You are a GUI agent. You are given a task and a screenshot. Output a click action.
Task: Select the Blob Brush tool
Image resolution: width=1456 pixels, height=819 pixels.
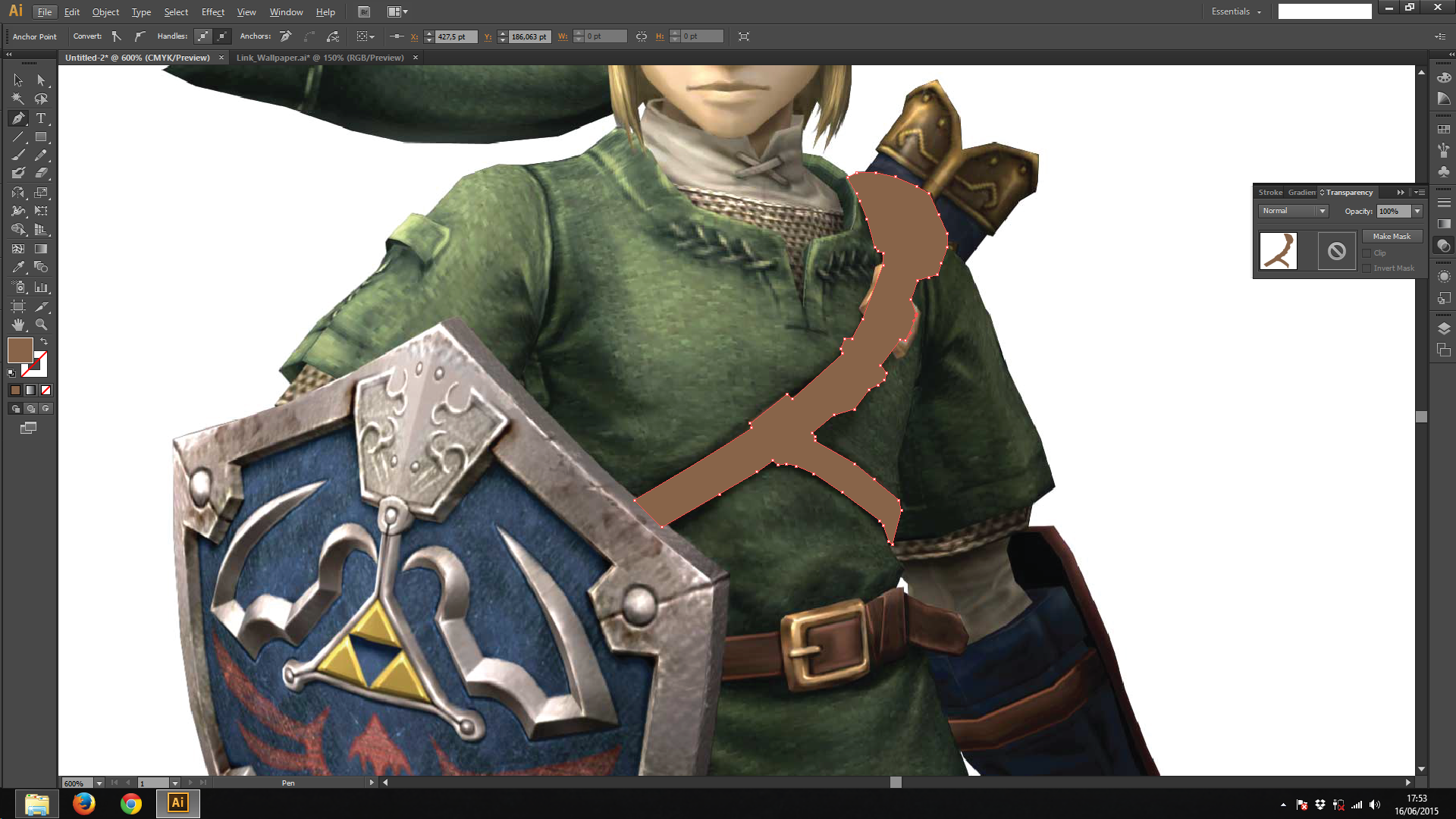(x=18, y=173)
